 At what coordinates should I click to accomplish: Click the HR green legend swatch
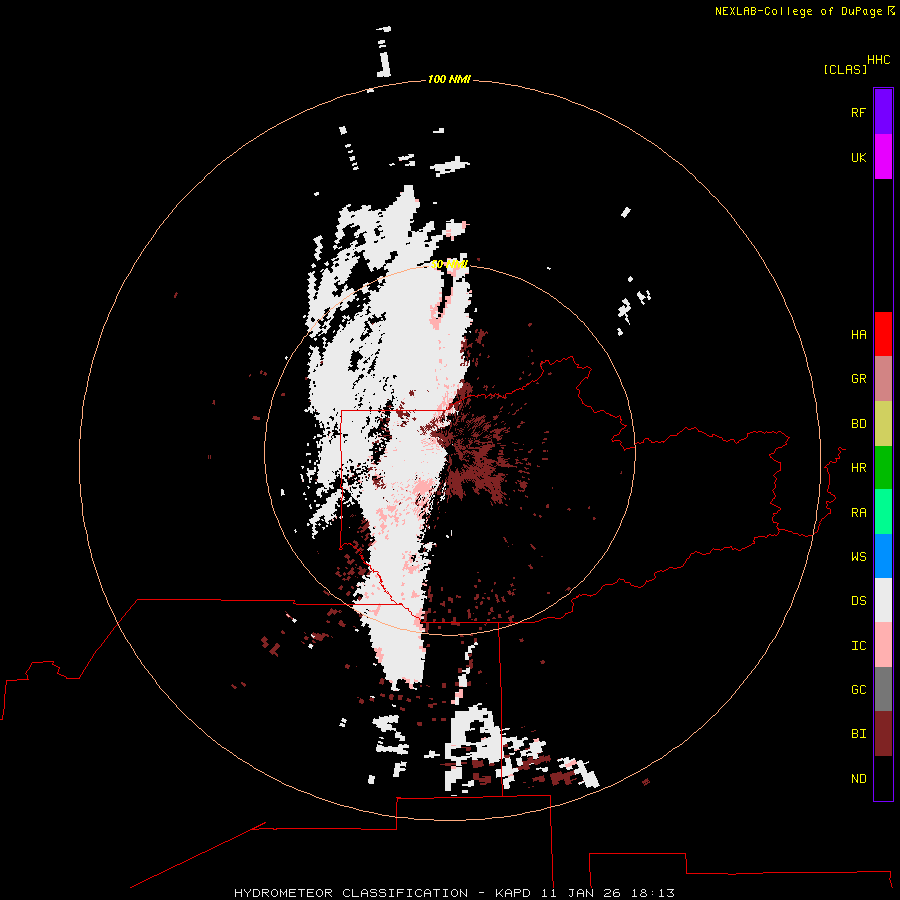pos(883,468)
